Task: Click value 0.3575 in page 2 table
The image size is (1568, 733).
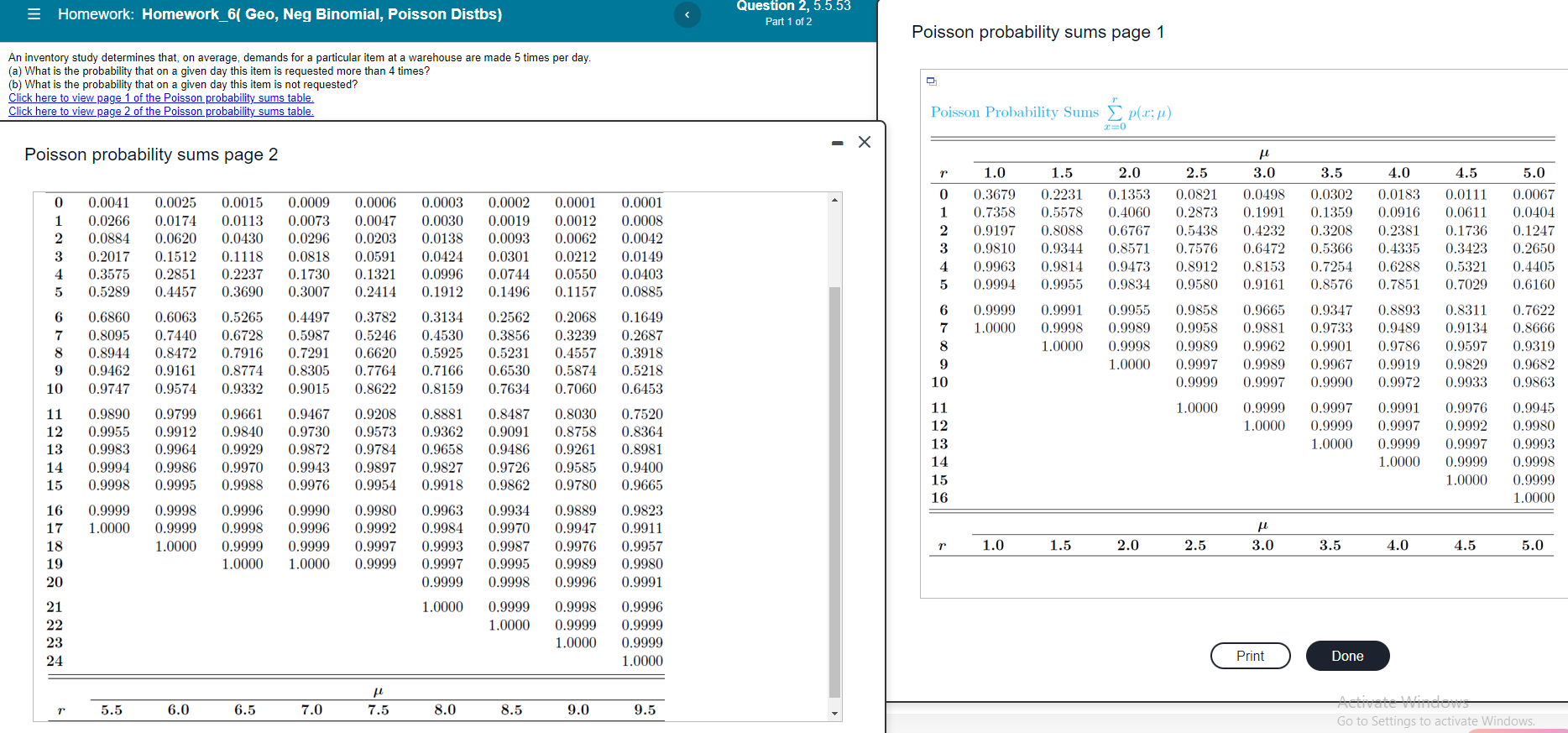Action: click(109, 274)
